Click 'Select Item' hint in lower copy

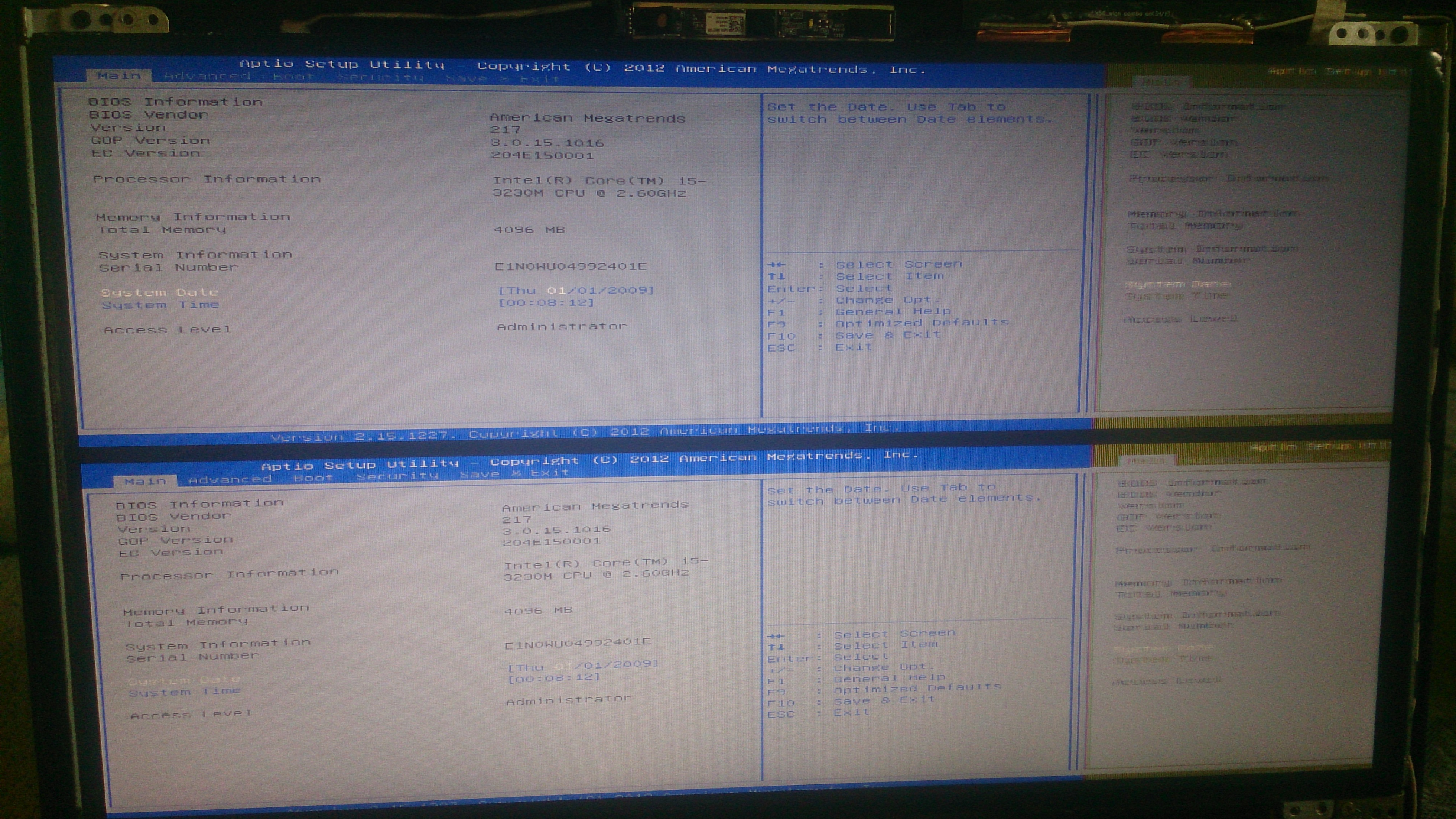pyautogui.click(x=886, y=645)
